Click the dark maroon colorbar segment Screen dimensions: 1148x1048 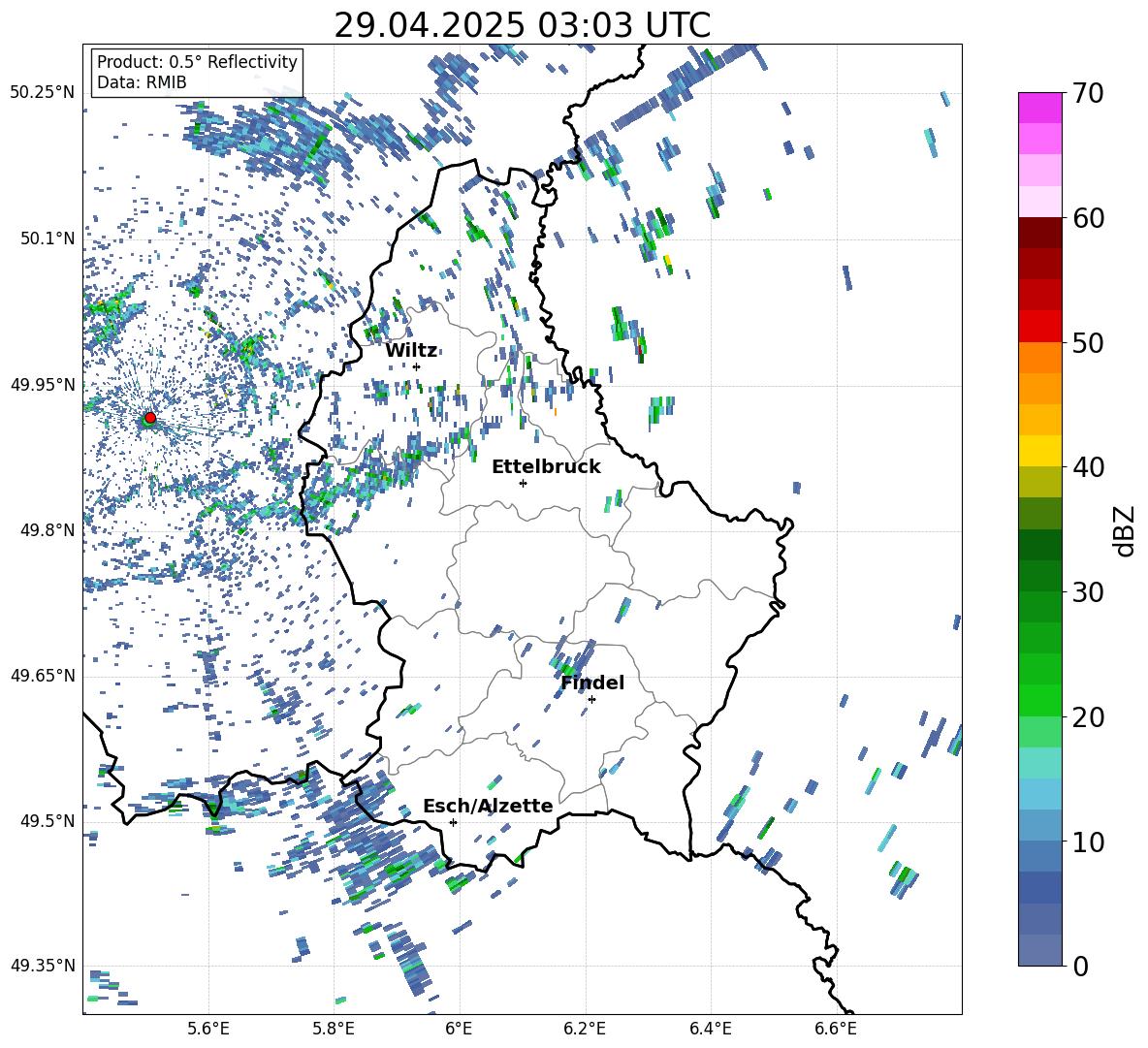point(1039,233)
